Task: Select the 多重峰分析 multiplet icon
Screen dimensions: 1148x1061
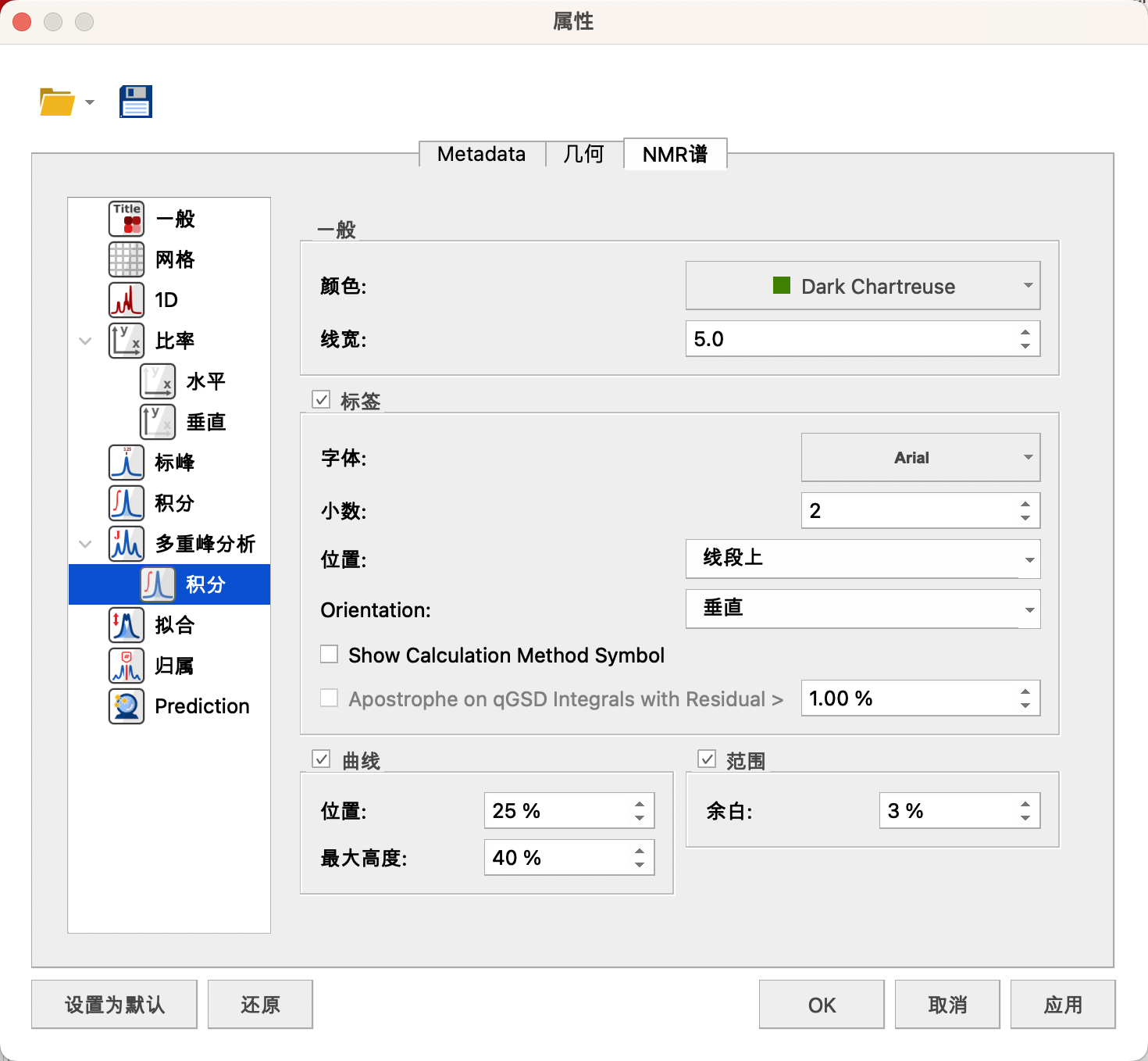Action: tap(127, 544)
